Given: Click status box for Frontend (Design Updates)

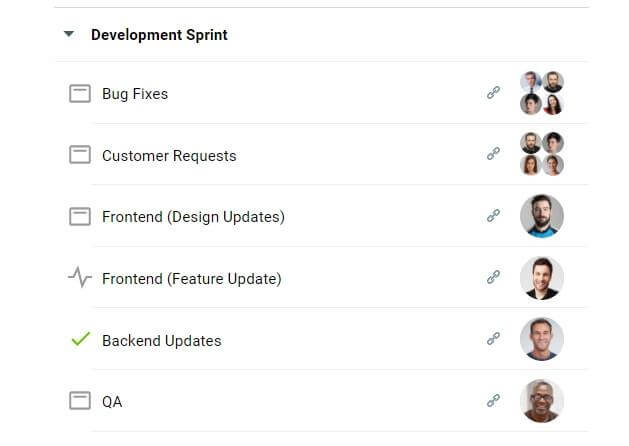Looking at the screenshot, I should (80, 216).
